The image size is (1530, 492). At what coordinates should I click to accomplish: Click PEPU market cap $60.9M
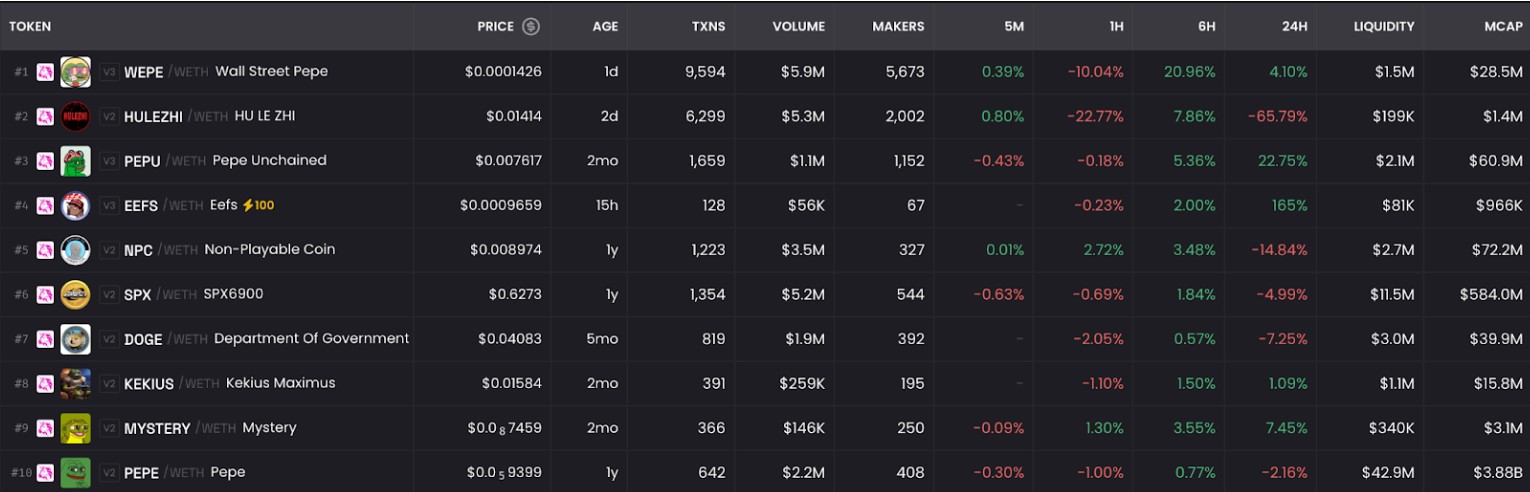click(x=1495, y=161)
